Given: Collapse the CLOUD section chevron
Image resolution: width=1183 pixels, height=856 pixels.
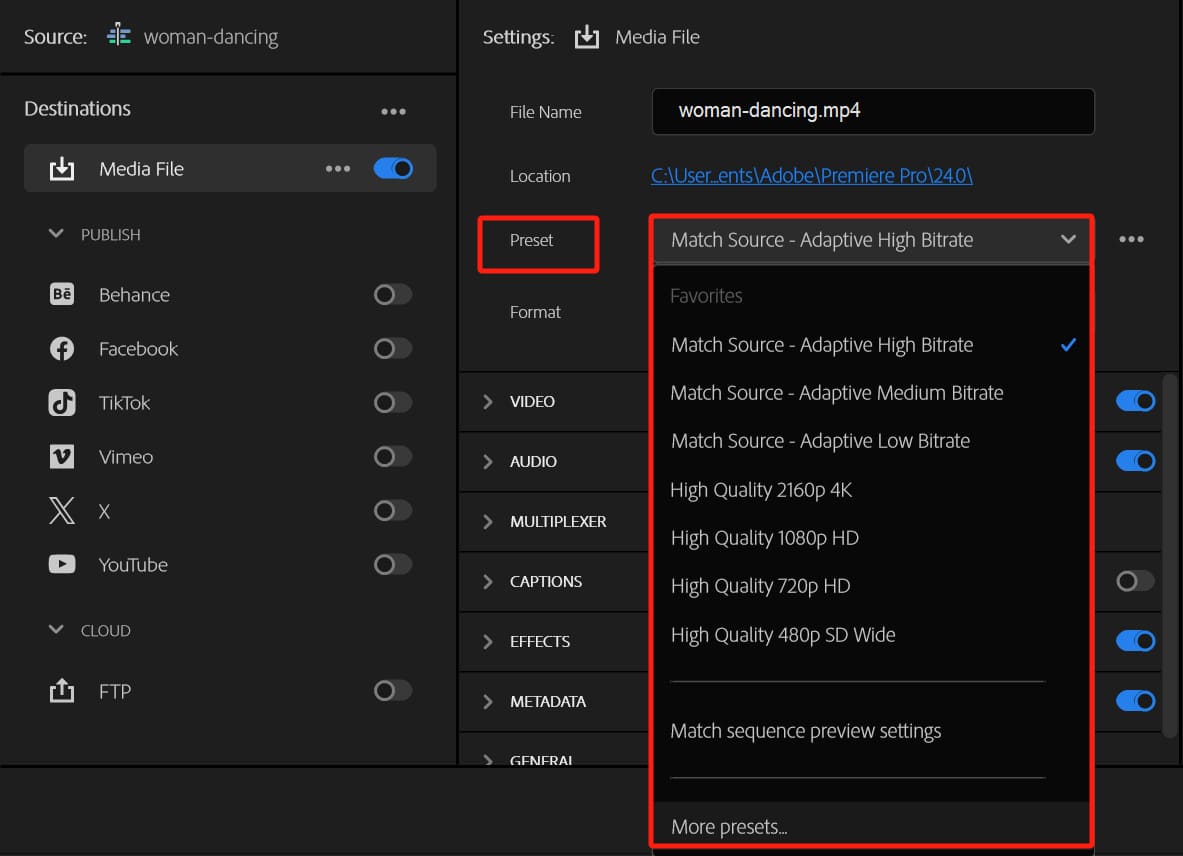Looking at the screenshot, I should point(56,629).
